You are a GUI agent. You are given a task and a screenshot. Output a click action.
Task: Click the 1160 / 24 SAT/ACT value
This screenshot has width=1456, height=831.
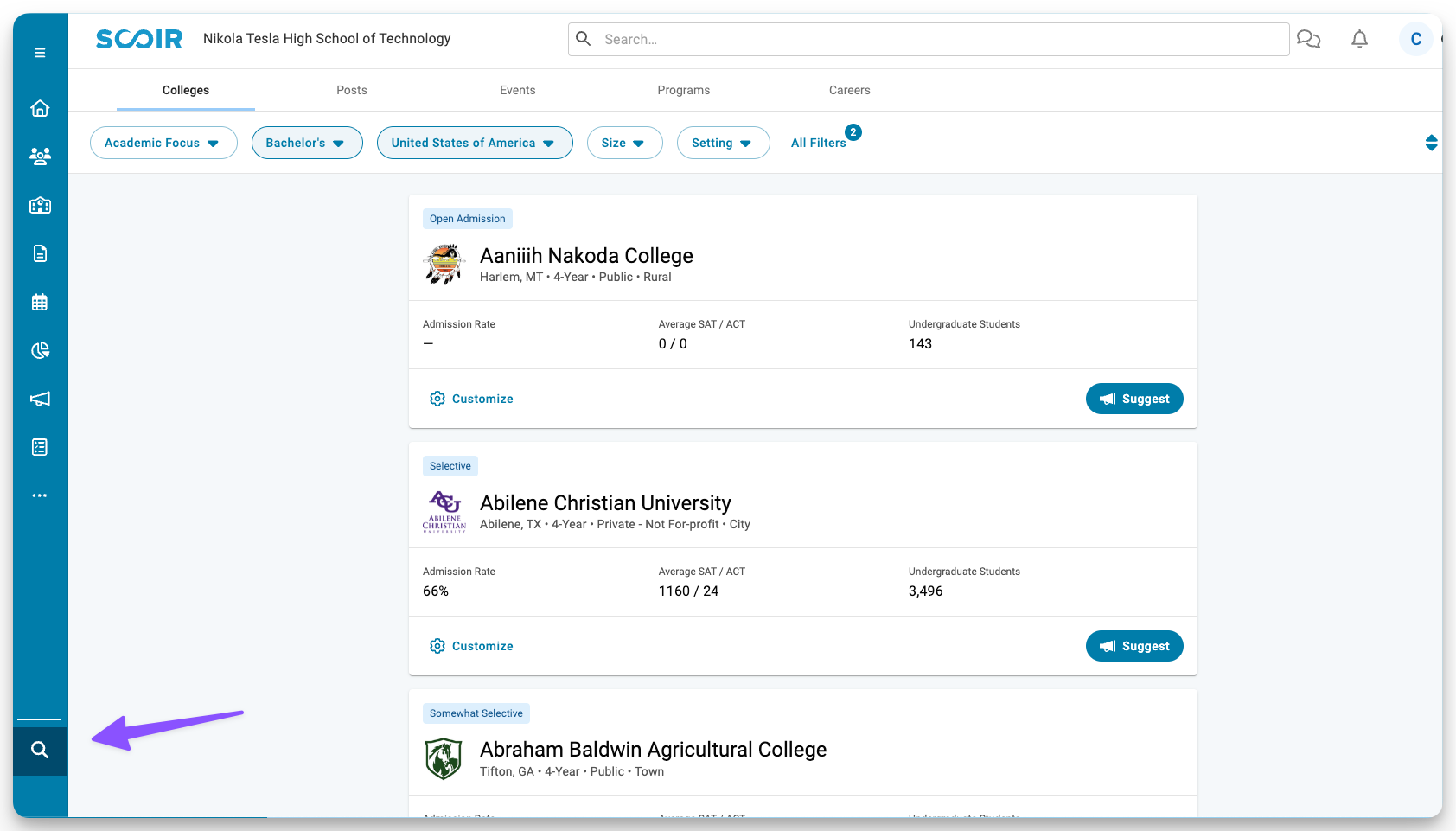pyautogui.click(x=688, y=591)
